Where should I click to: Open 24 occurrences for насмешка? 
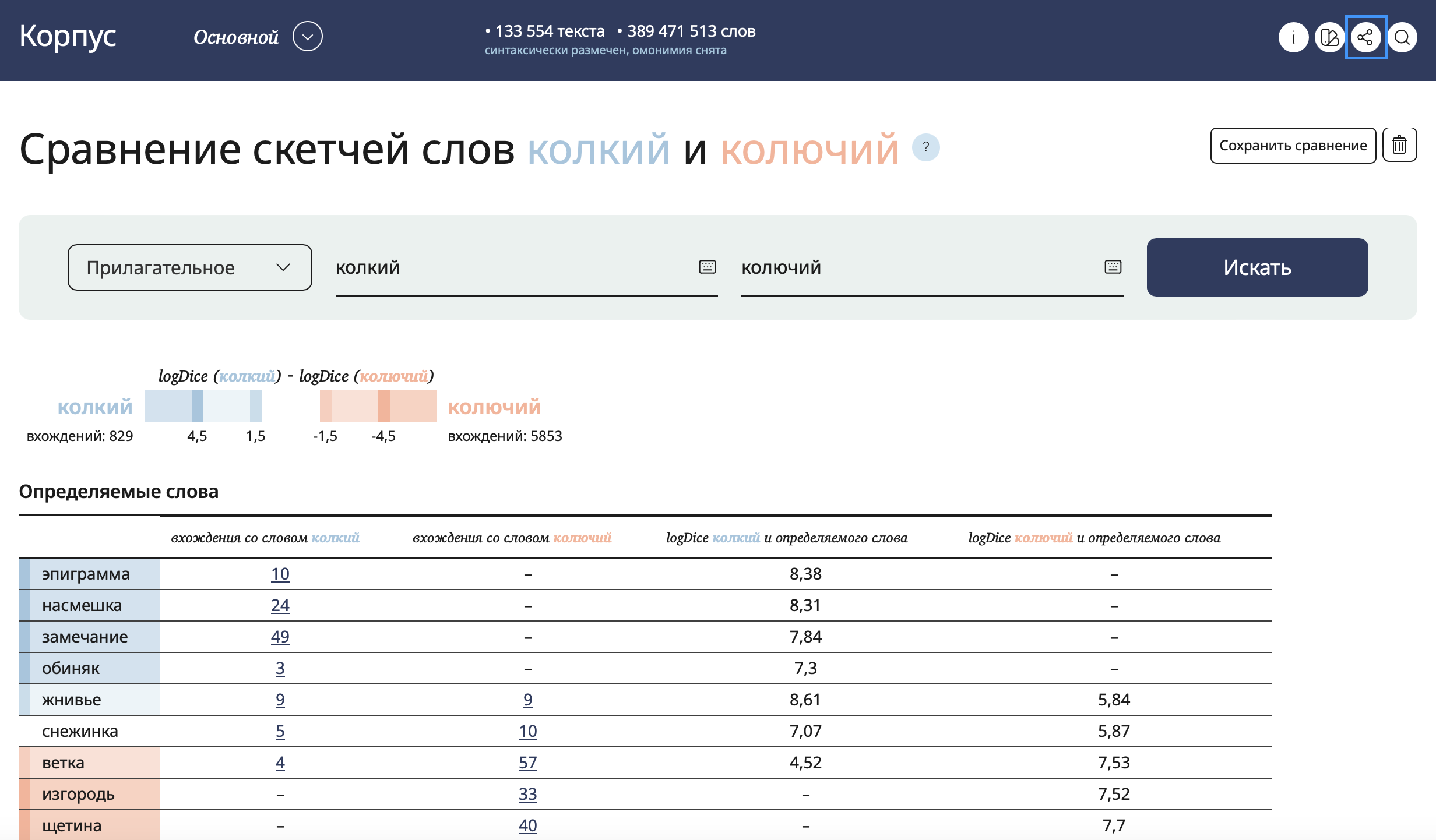pyautogui.click(x=280, y=605)
